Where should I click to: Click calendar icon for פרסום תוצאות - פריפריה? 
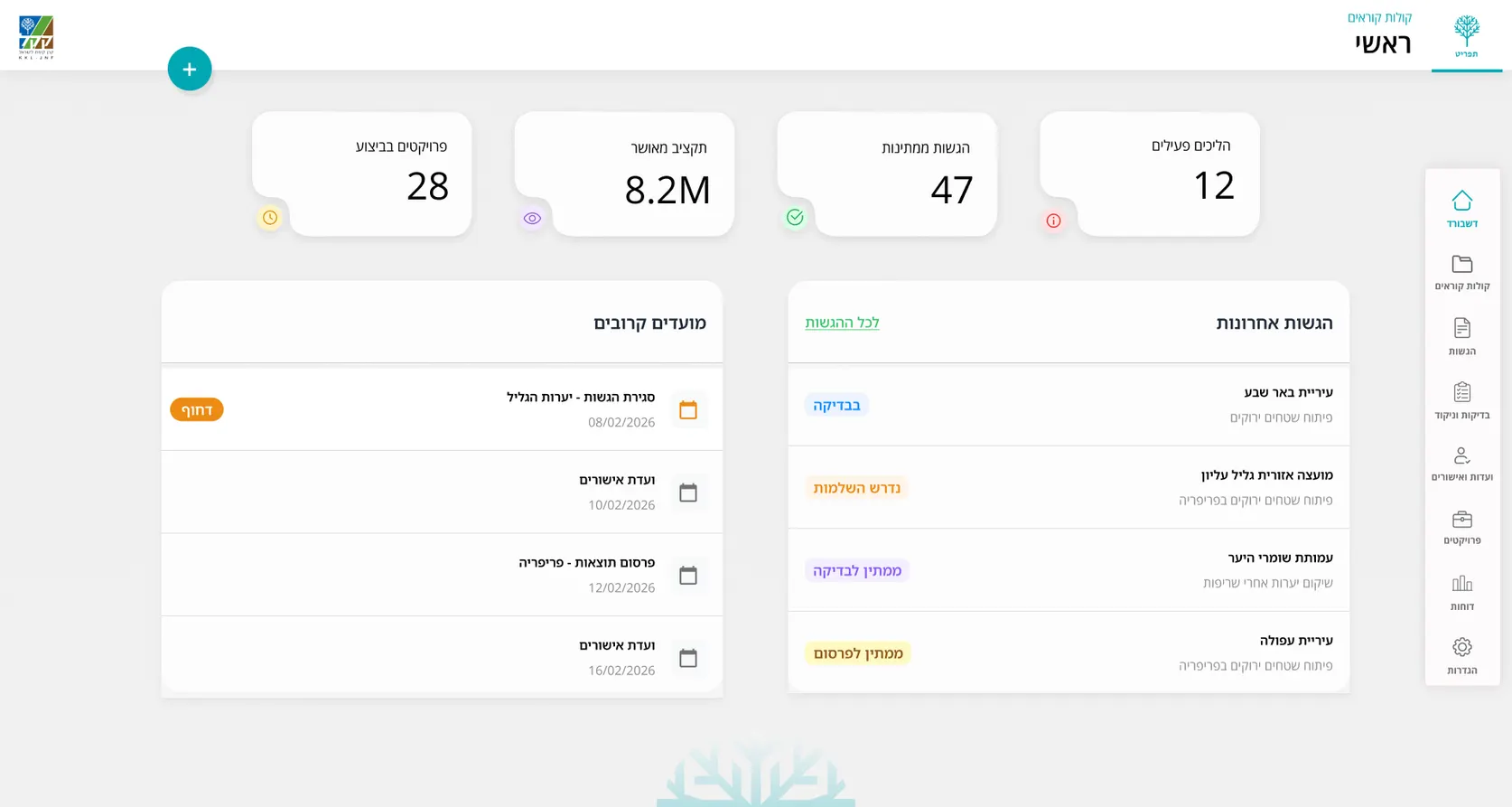click(x=688, y=575)
